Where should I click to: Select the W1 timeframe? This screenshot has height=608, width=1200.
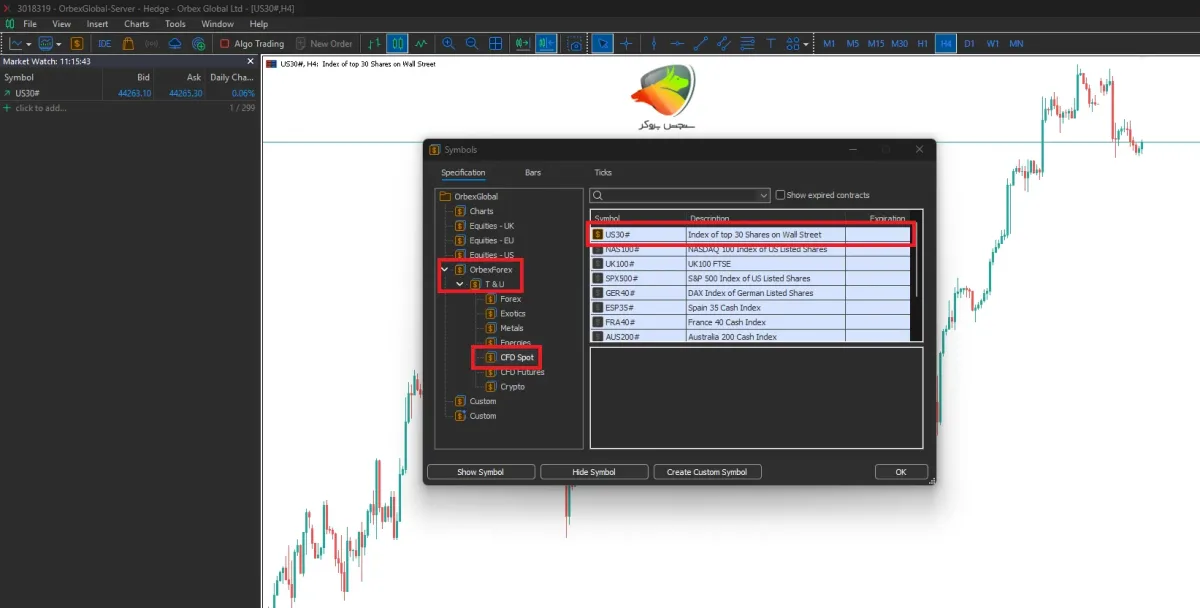(x=993, y=44)
